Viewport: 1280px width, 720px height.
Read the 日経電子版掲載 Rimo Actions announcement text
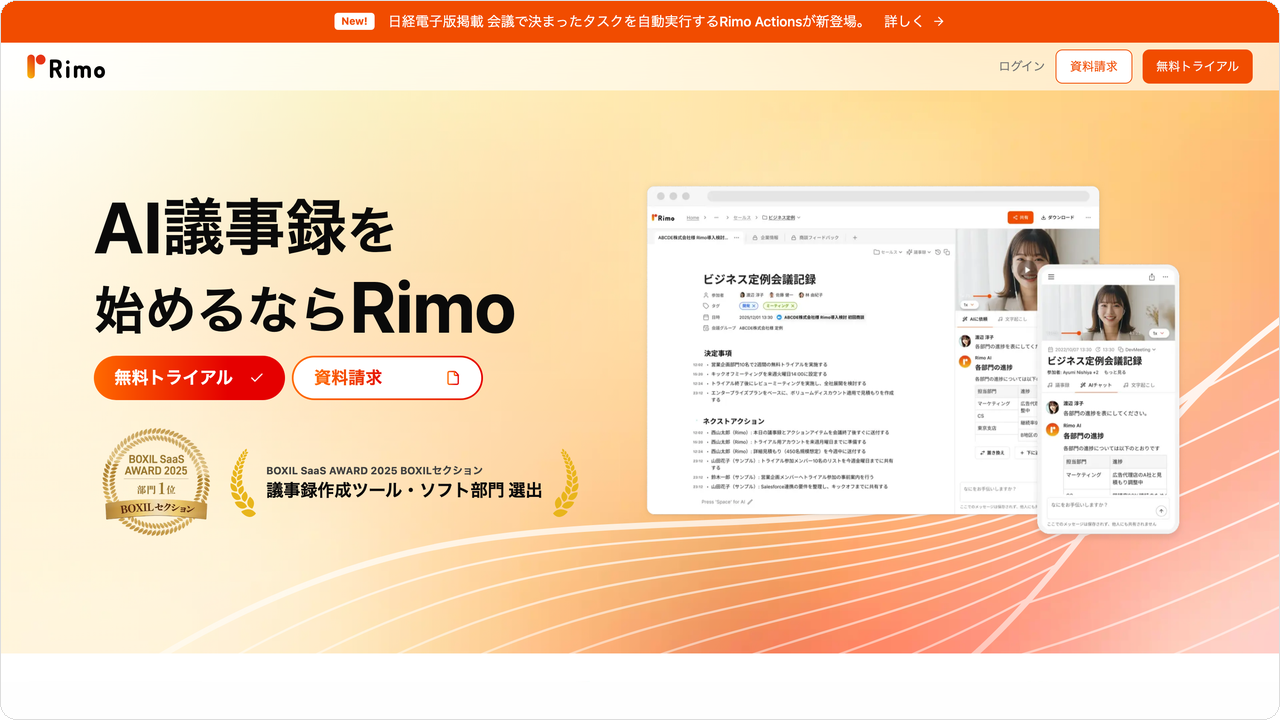pyautogui.click(x=627, y=21)
